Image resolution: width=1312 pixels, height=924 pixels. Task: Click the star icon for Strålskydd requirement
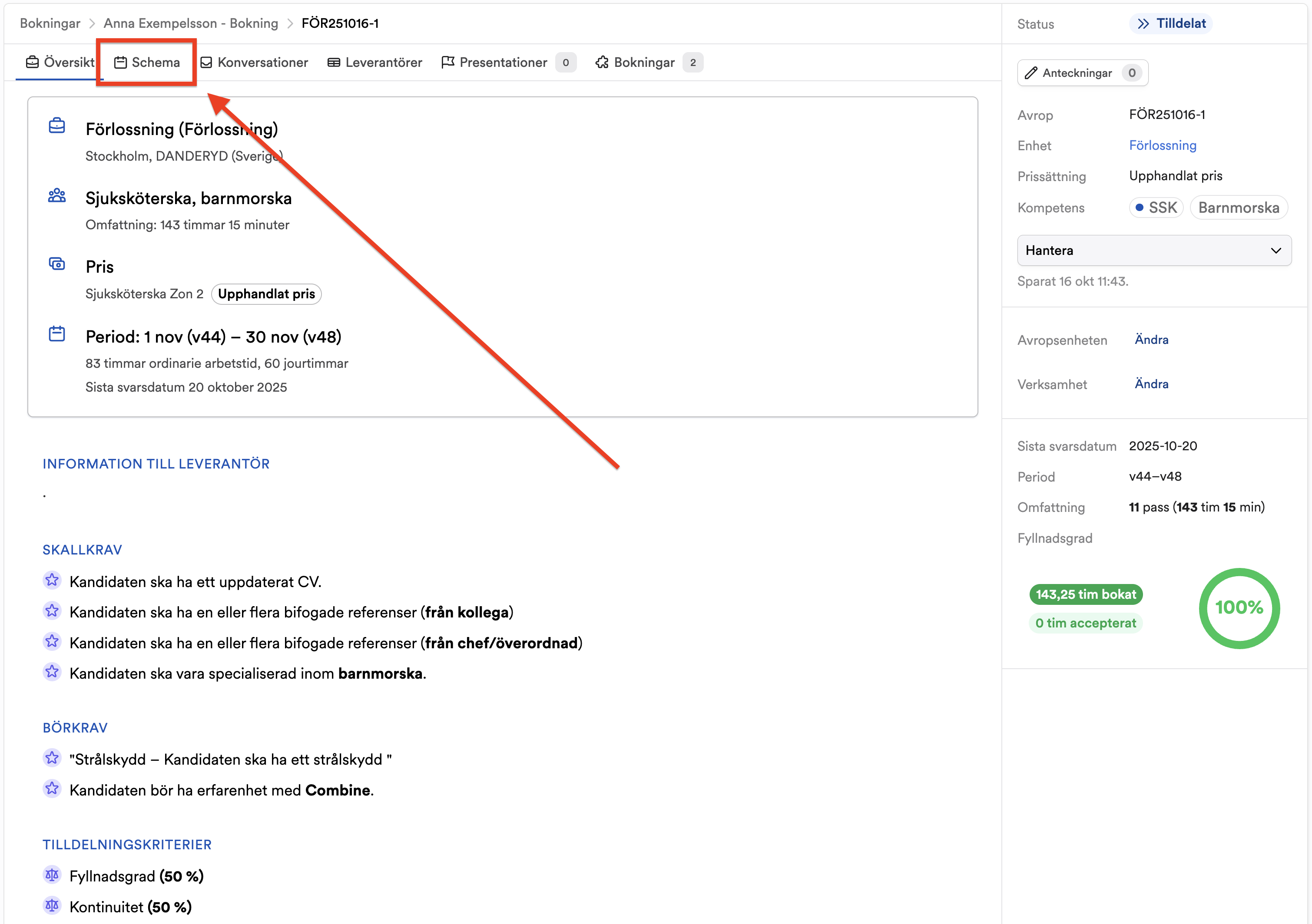click(x=52, y=758)
